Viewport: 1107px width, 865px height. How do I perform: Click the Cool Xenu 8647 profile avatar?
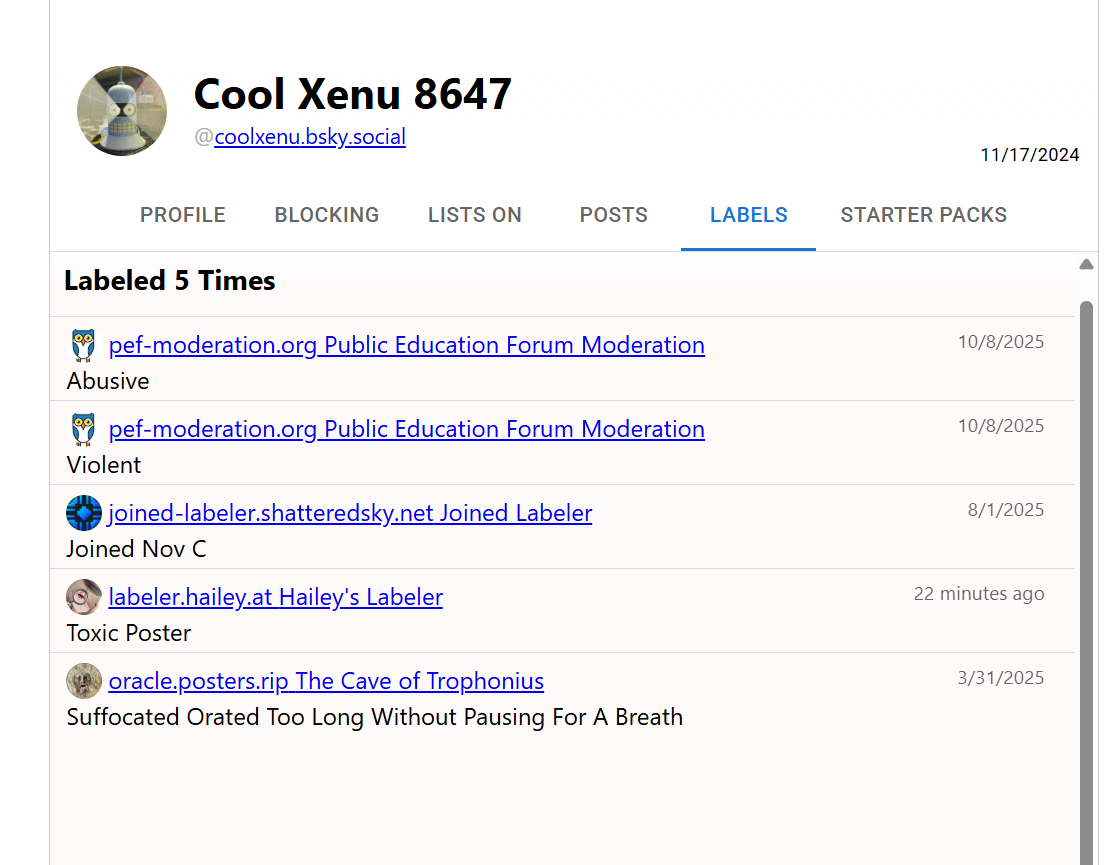[x=122, y=111]
